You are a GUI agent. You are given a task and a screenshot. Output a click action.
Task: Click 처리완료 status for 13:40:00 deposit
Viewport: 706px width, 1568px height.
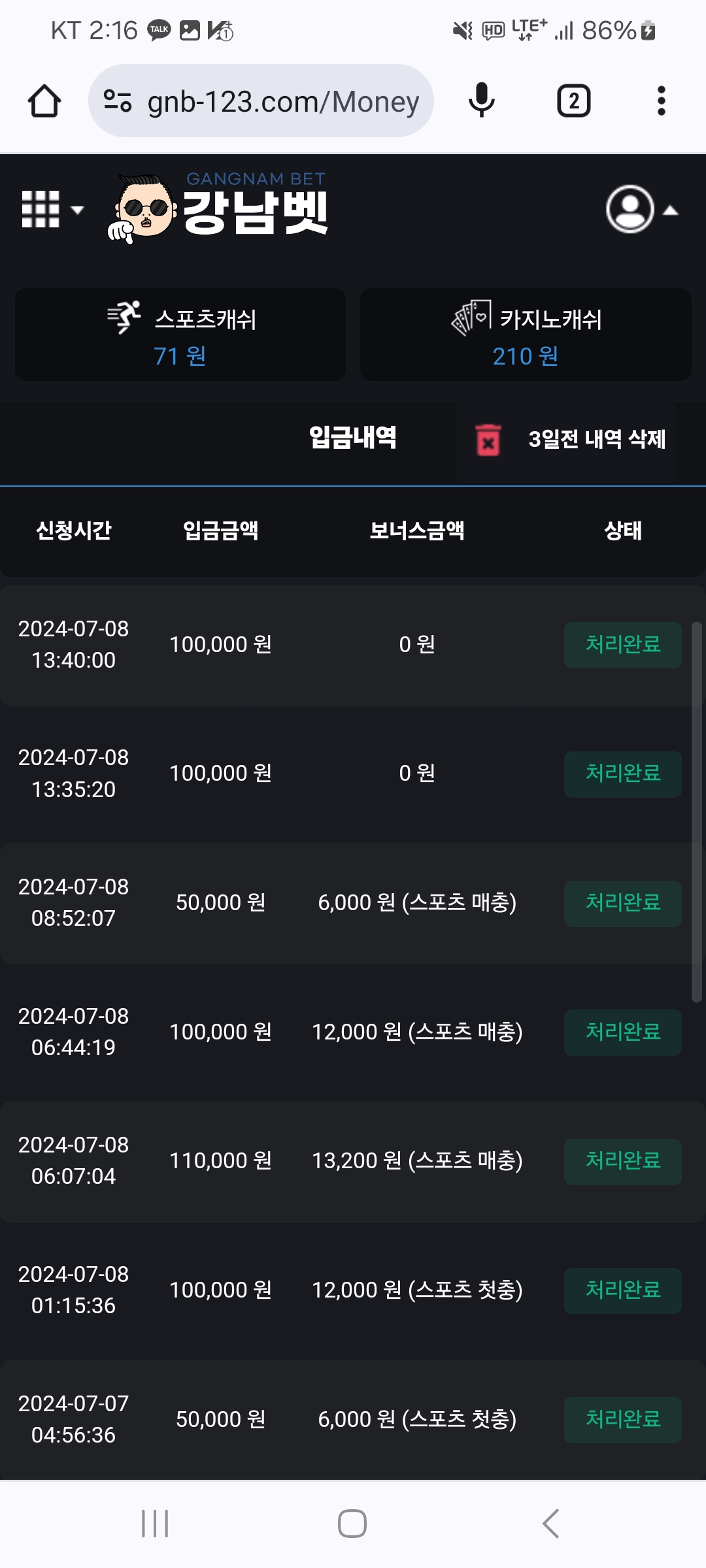(622, 645)
